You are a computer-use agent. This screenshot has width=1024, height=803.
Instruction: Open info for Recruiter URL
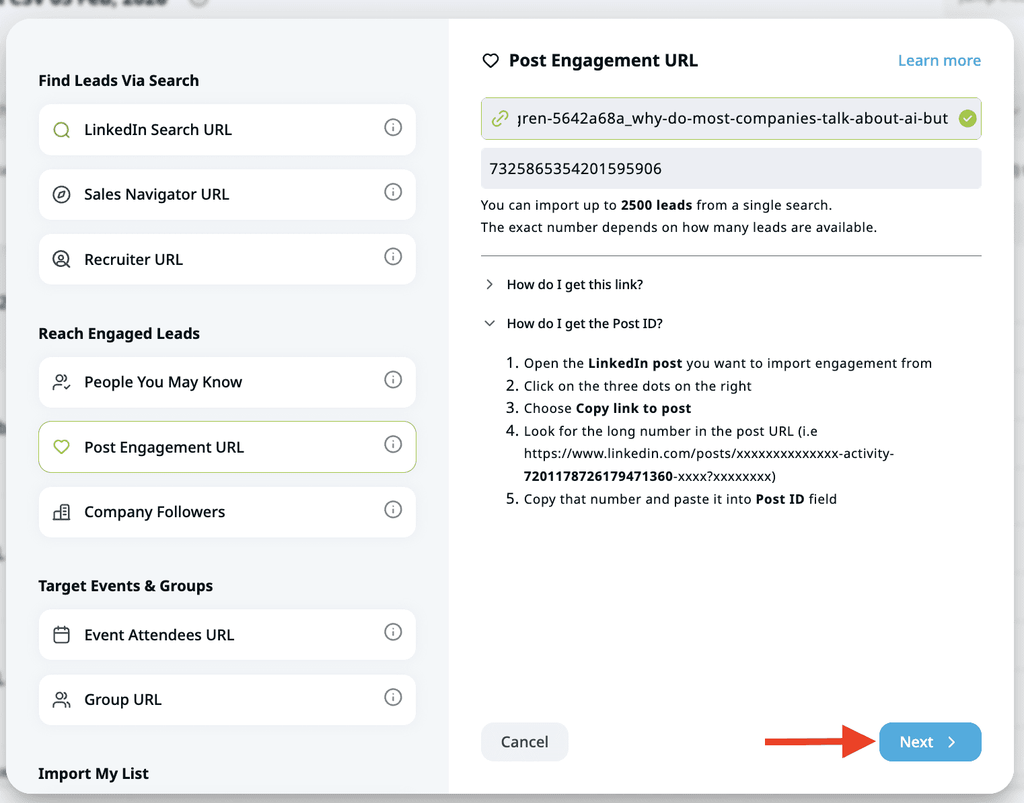tap(392, 257)
